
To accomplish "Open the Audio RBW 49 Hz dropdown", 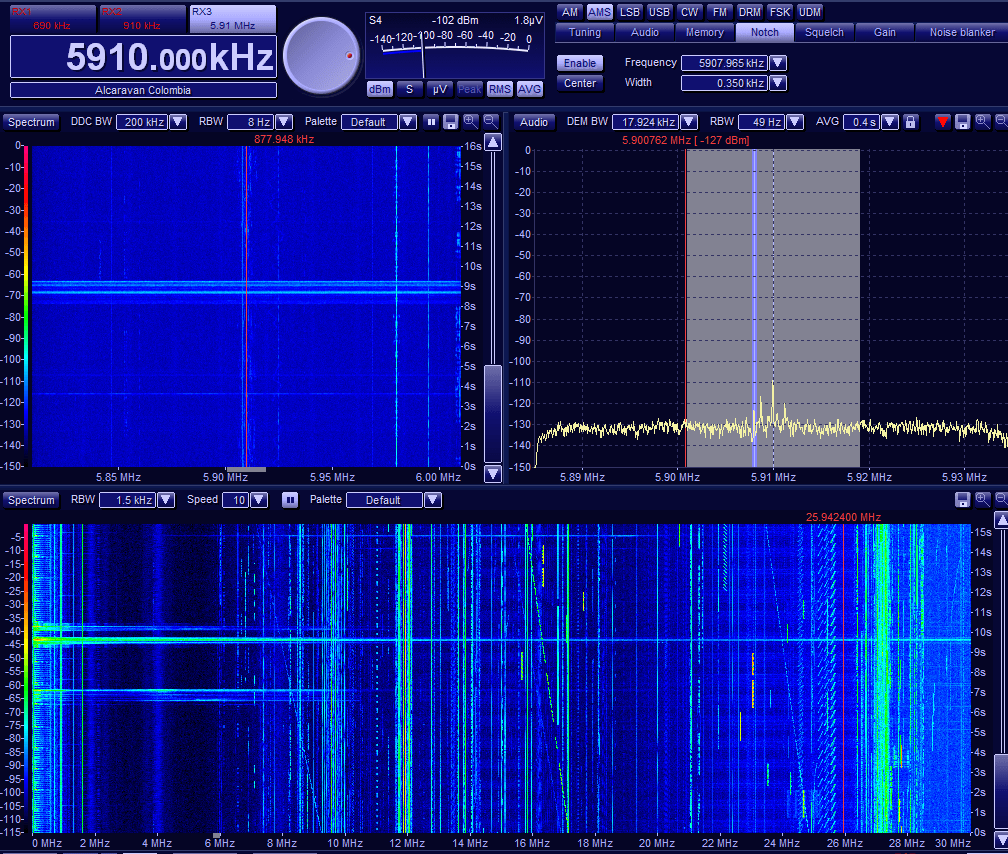I will point(795,122).
